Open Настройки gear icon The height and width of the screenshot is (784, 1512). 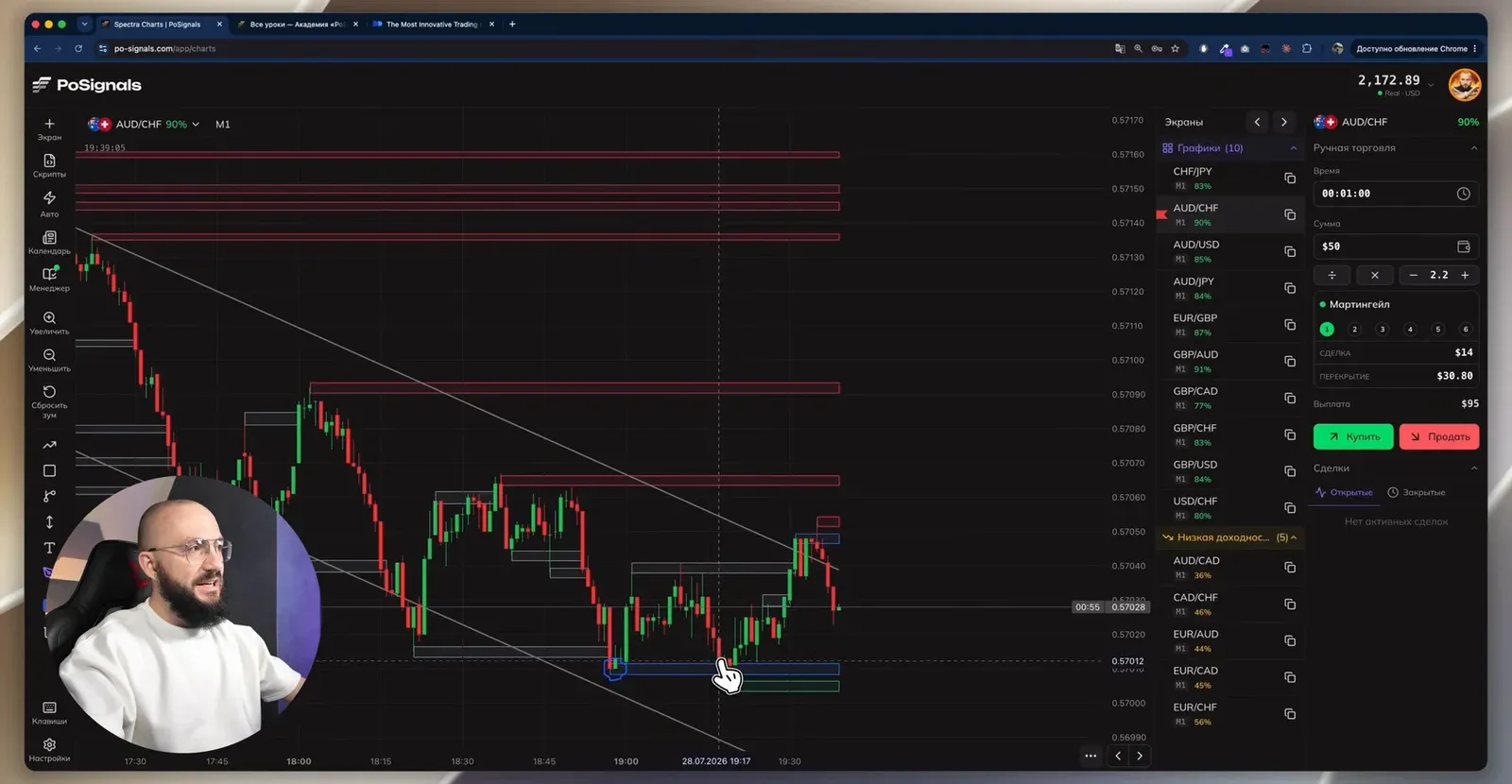[x=49, y=745]
